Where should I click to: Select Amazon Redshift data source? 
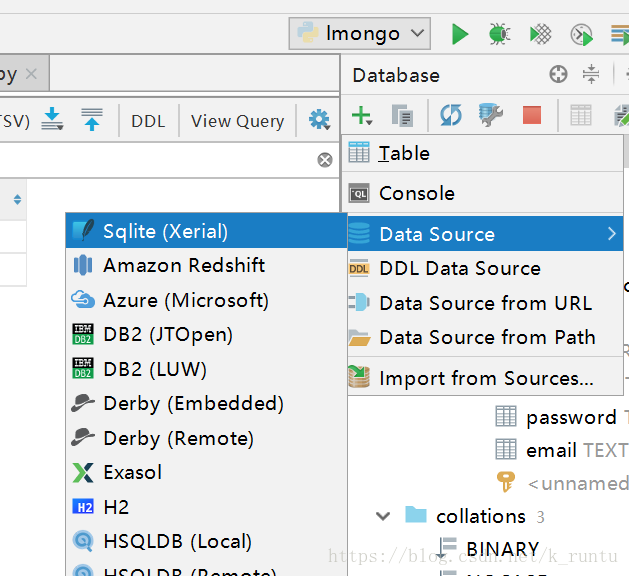pos(207,265)
